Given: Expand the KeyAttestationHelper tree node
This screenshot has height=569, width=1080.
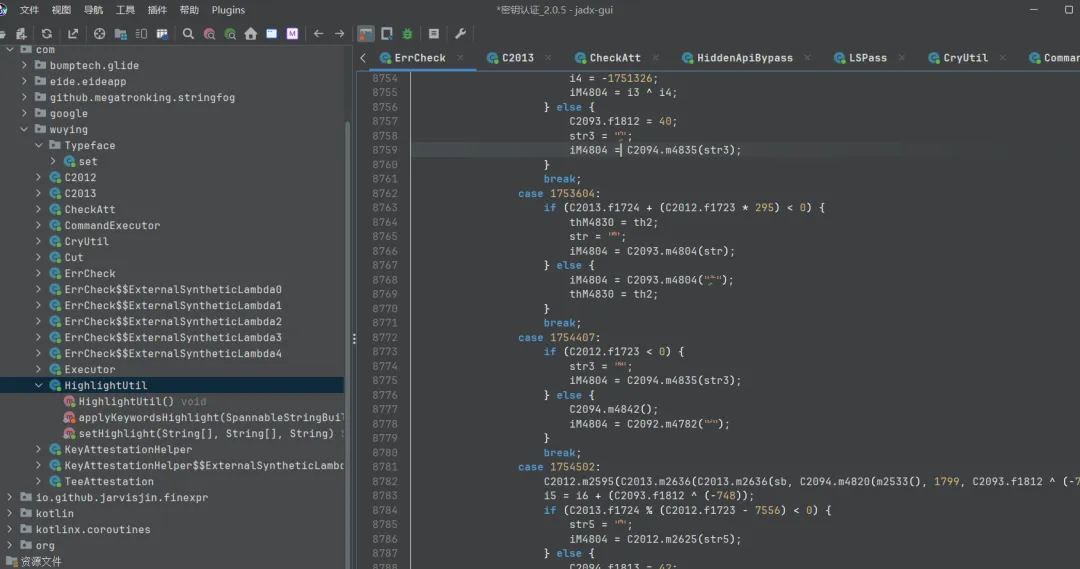Looking at the screenshot, I should 39,450.
